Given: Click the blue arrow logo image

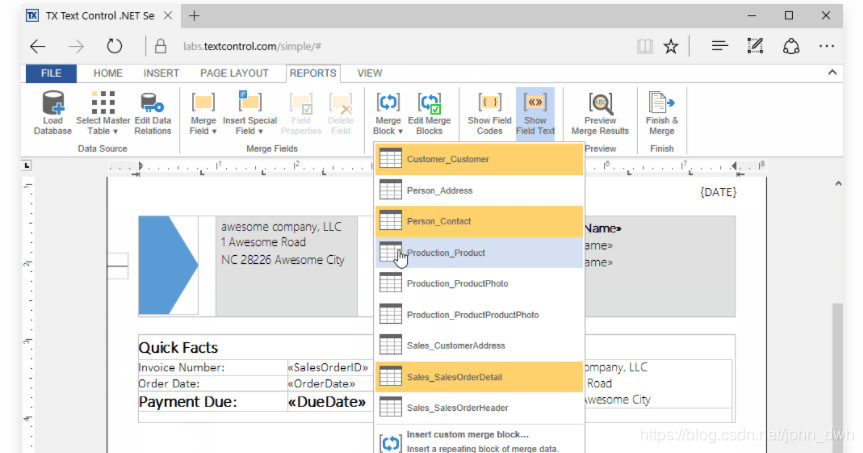Looking at the screenshot, I should 168,265.
